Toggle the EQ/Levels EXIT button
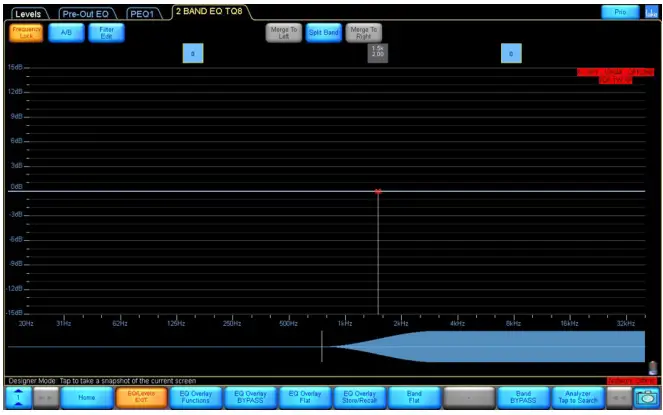Image resolution: width=663 pixels, height=415 pixels. click(x=141, y=398)
